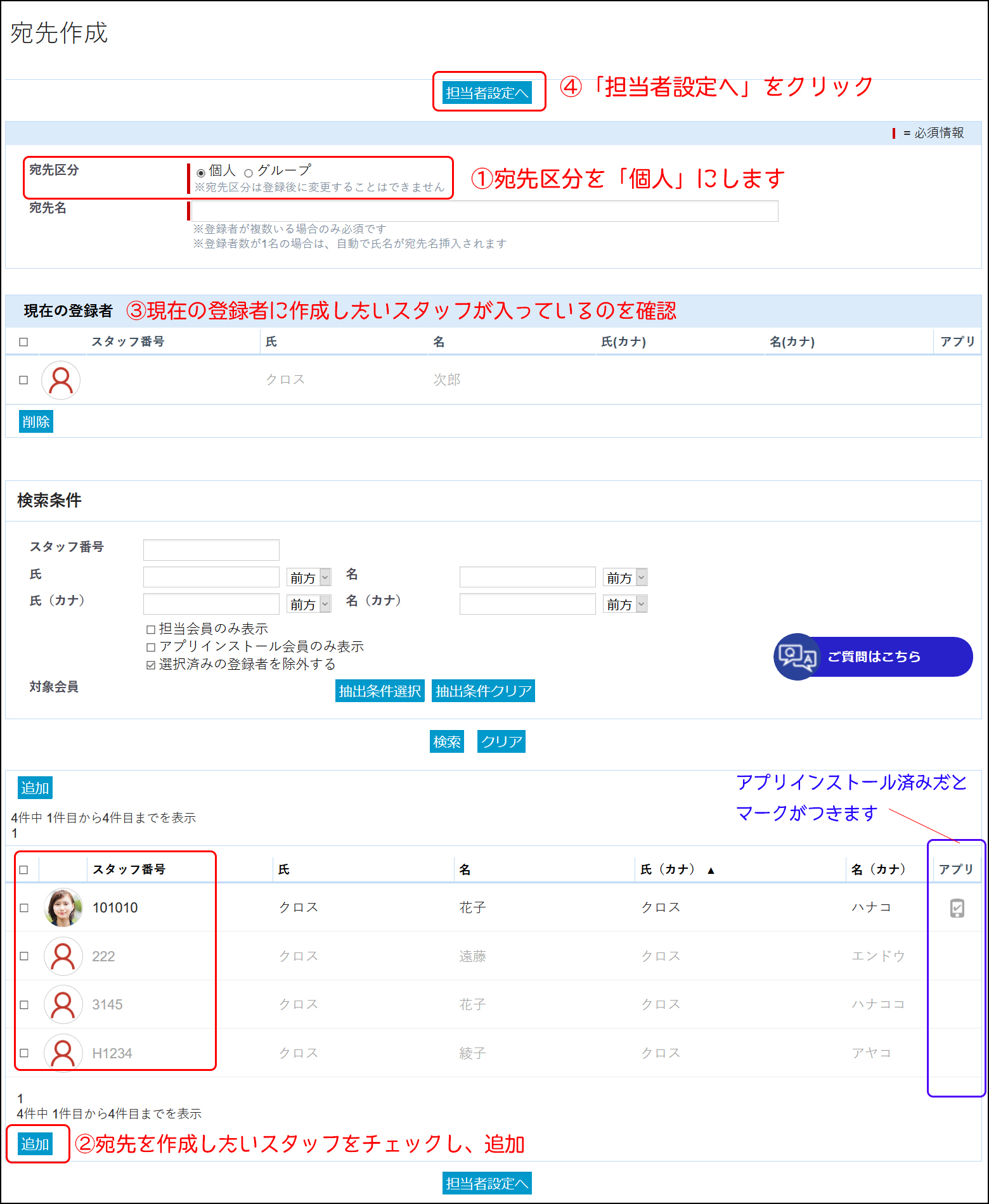Click the 氏（カナ） search input field
Screen dimensions: 989x1204
pos(211,604)
